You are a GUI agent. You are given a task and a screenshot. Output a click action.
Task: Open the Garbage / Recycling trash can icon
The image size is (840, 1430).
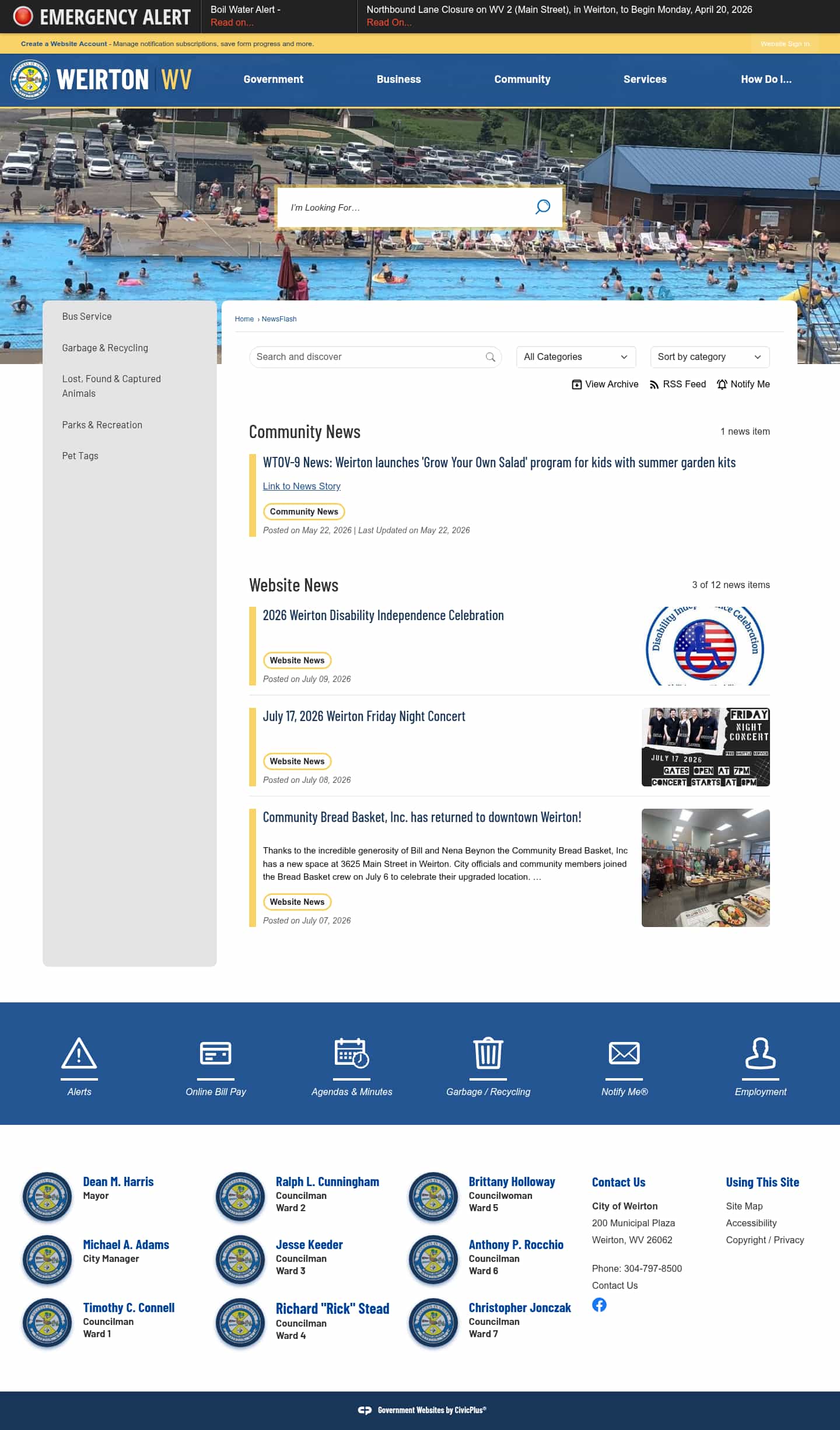(x=488, y=1053)
